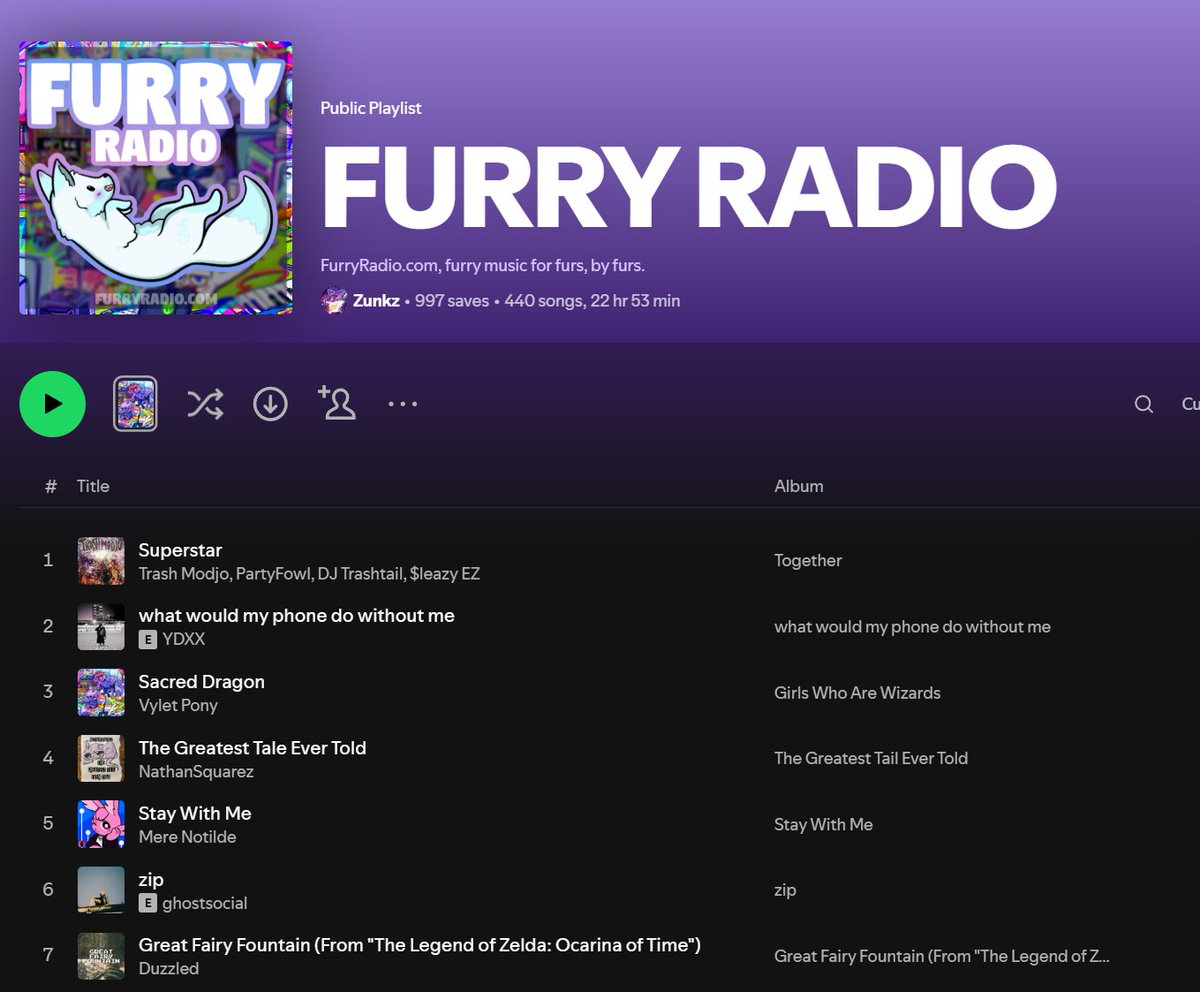
Task: Open artist Mere Notilde
Action: (187, 837)
